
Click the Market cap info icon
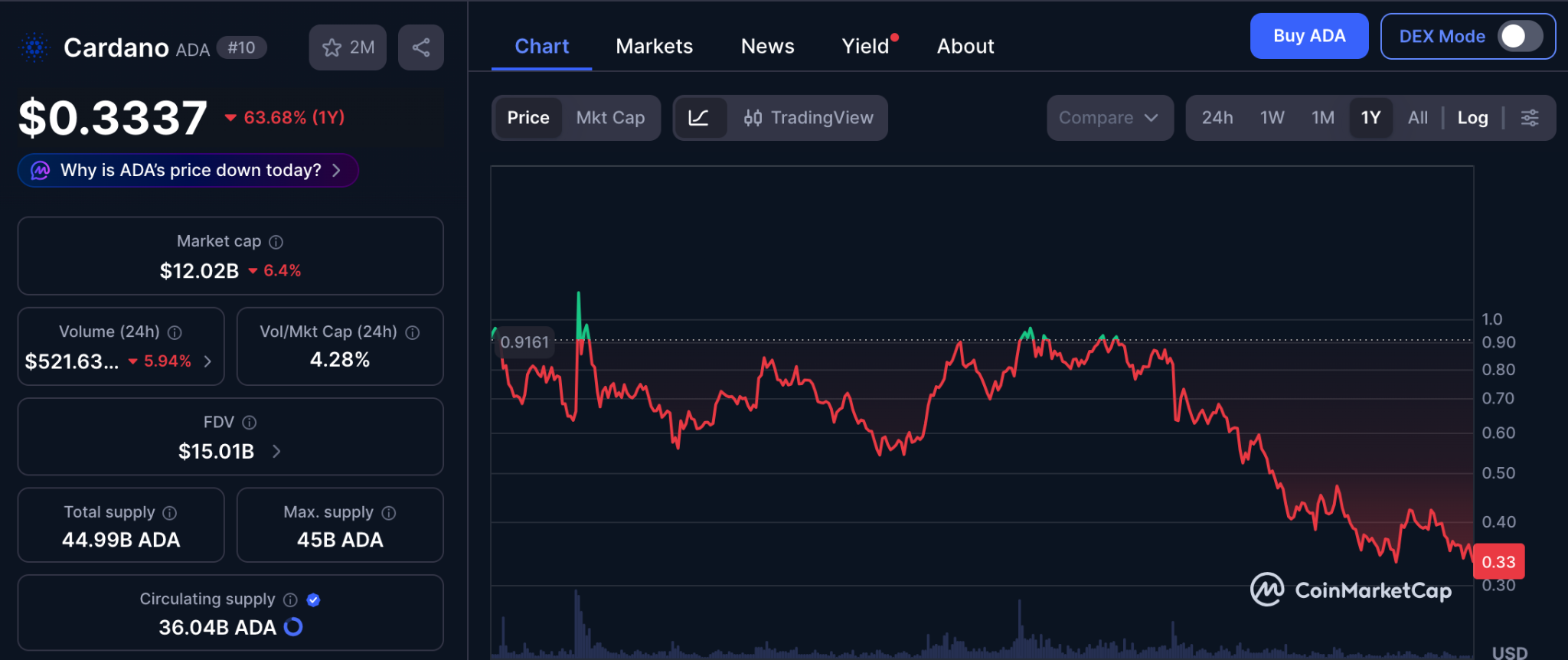276,242
